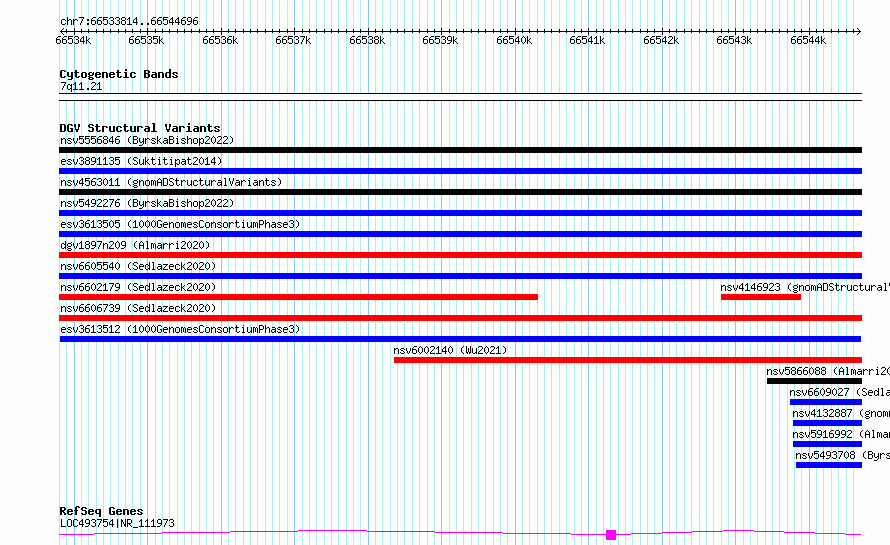The width and height of the screenshot is (890, 545).
Task: Click the blue bar under nsv6609027
Action: pyautogui.click(x=826, y=402)
